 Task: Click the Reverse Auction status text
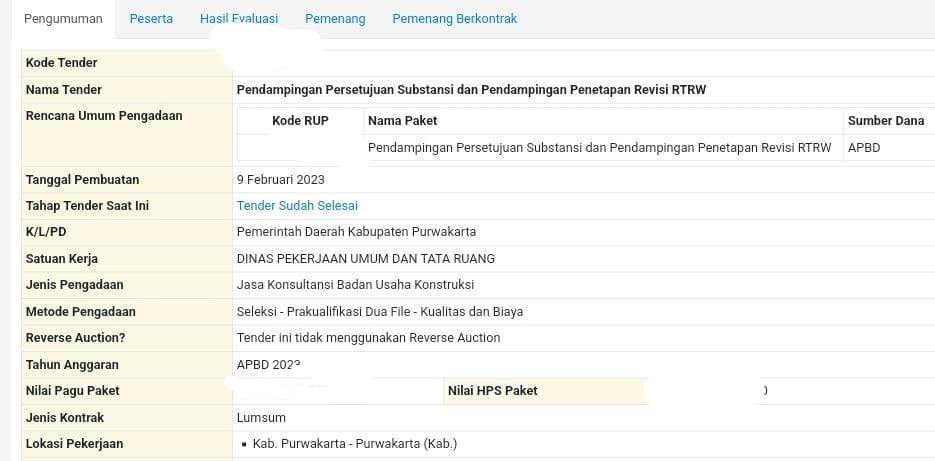(368, 338)
